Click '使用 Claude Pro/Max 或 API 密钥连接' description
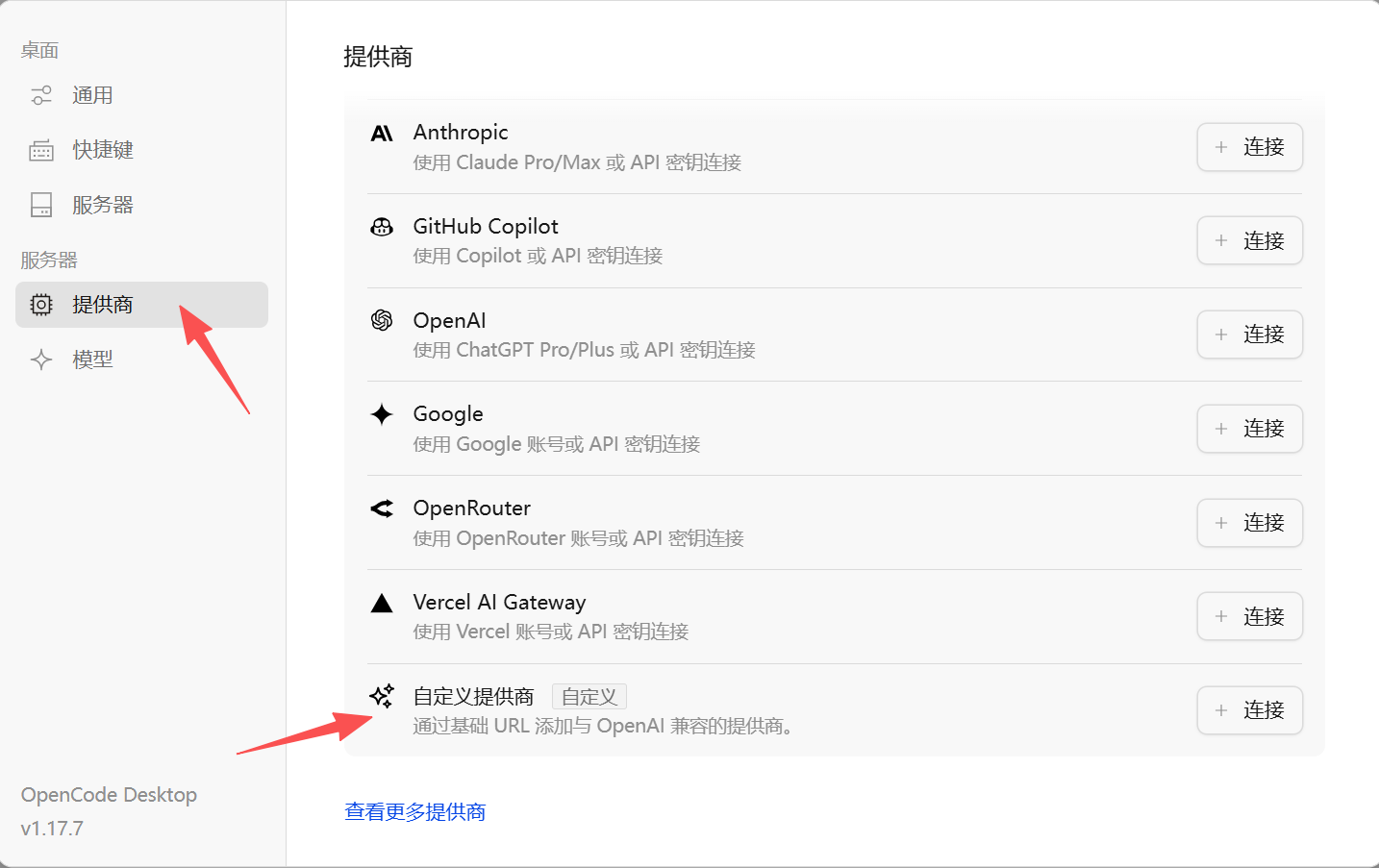The width and height of the screenshot is (1379, 868). pyautogui.click(x=577, y=162)
